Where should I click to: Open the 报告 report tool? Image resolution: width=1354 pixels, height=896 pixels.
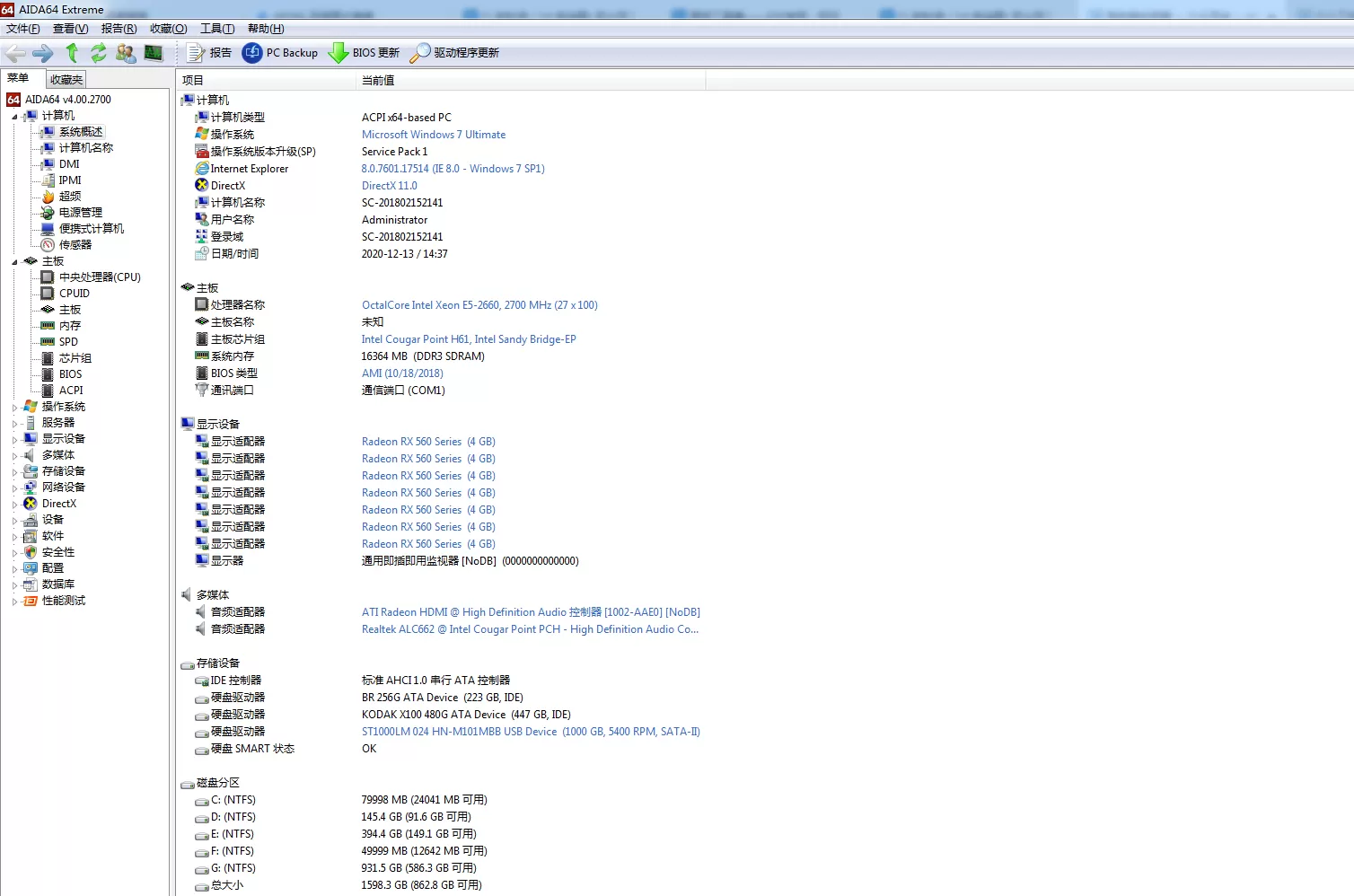(x=209, y=53)
